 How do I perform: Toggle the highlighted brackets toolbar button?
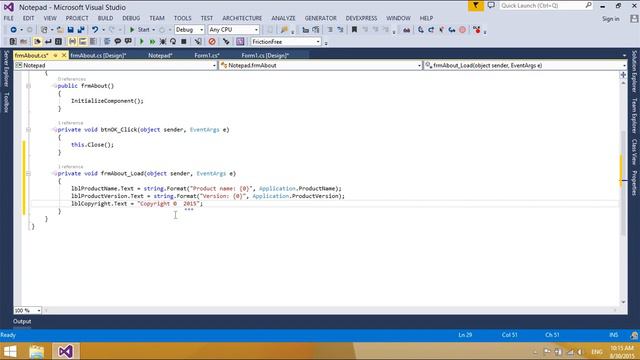click(72, 42)
